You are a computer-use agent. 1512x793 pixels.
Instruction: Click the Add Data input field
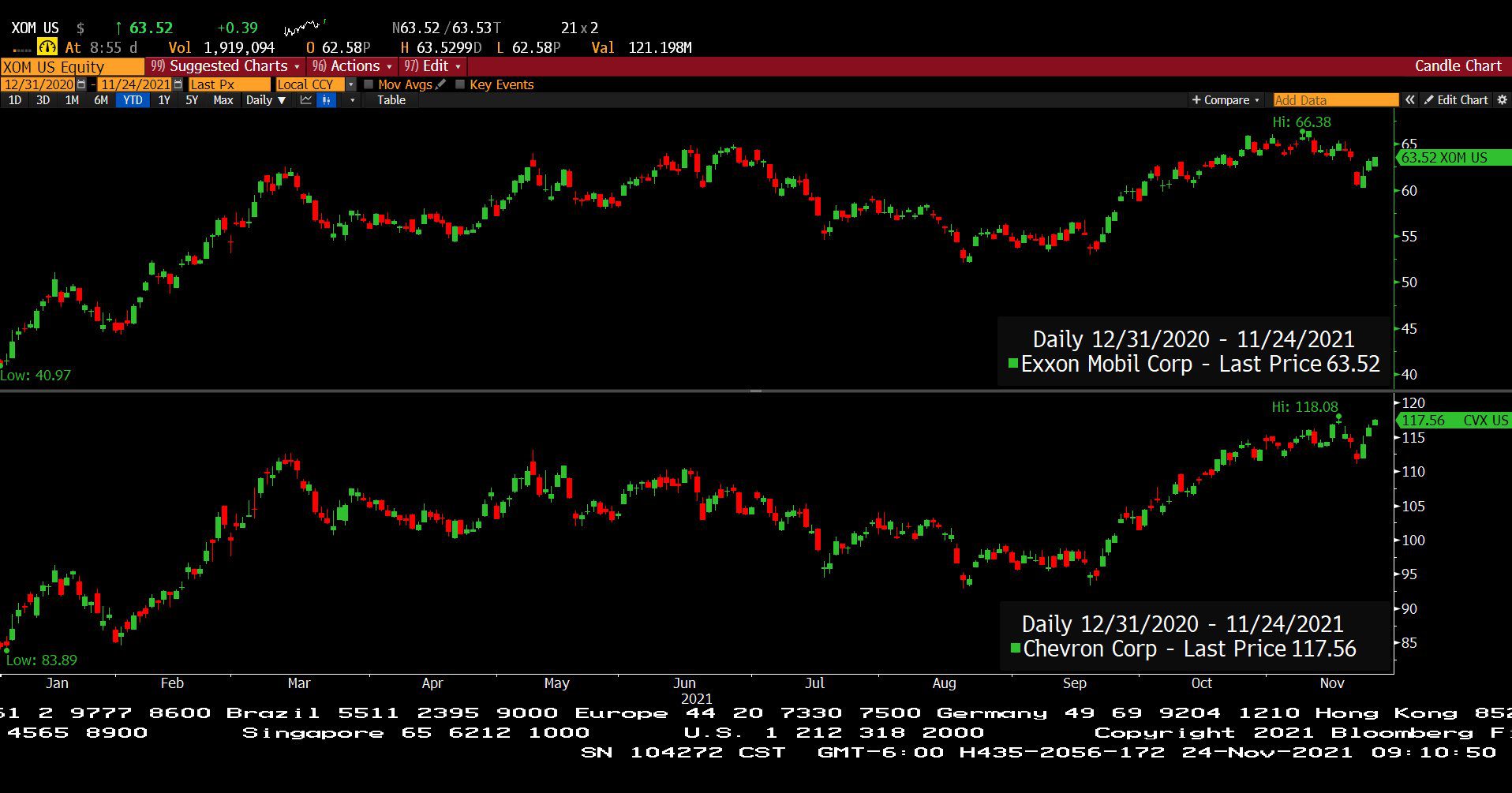pyautogui.click(x=1335, y=100)
